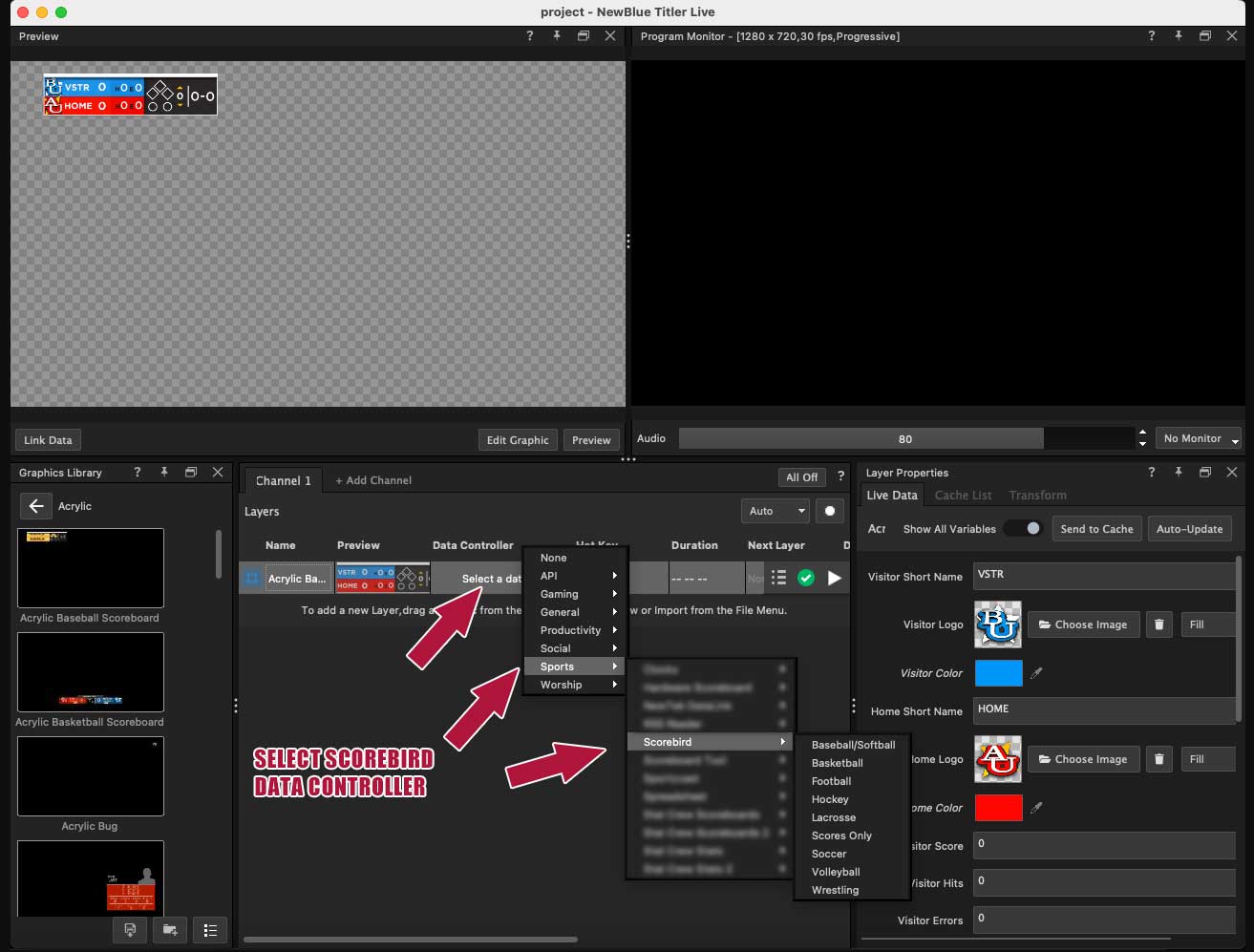Screen dimensions: 1254x952
Task: Toggle Show All Variables switch
Action: tap(1023, 528)
